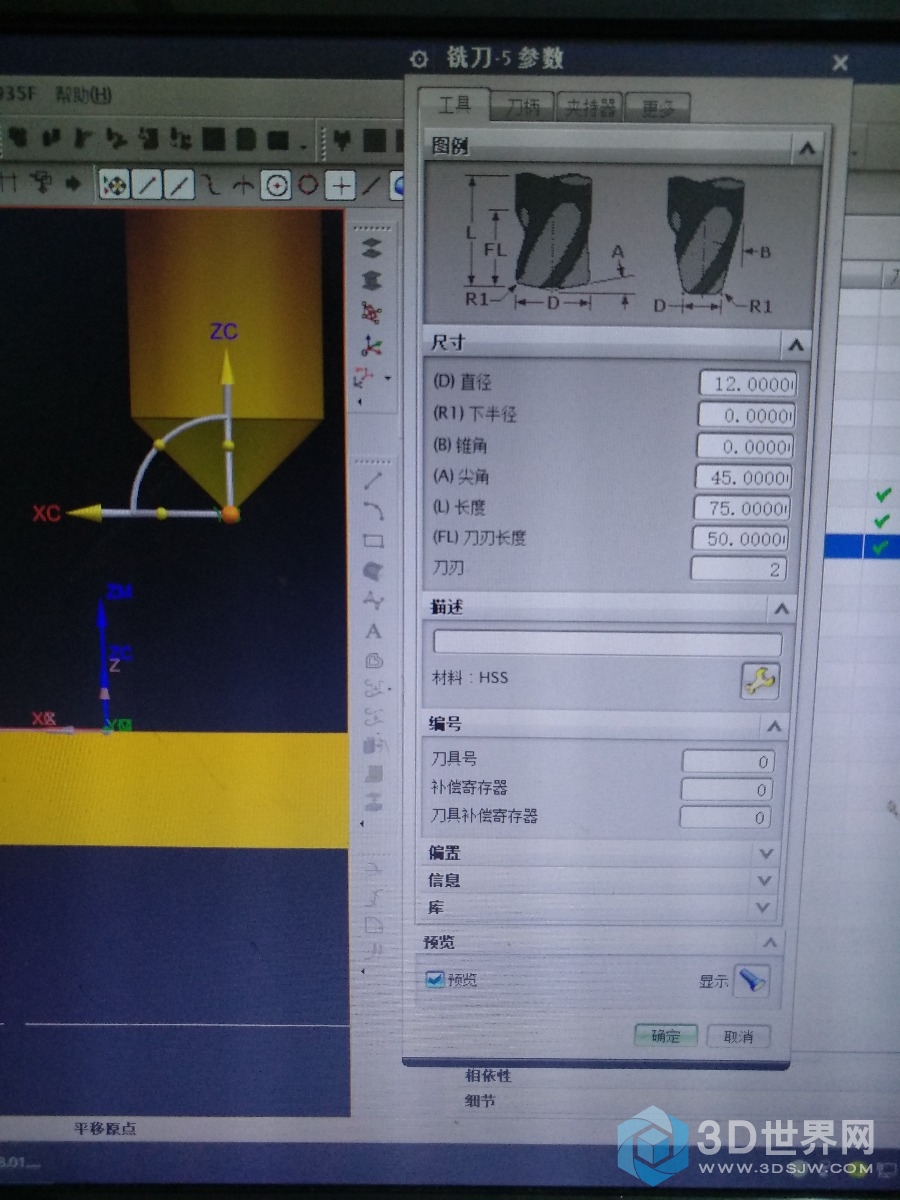Expand the 信息 information section

[x=765, y=881]
